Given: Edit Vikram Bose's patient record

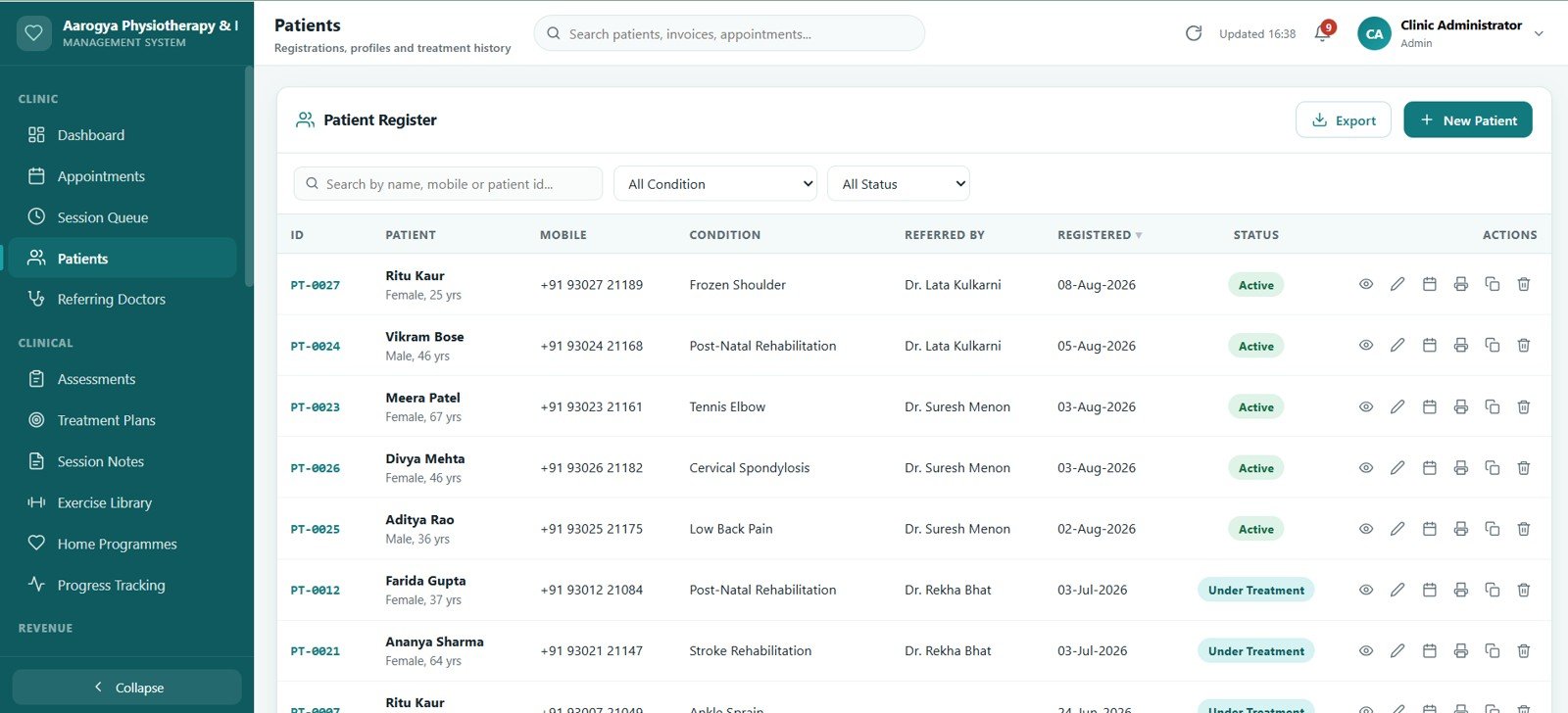Looking at the screenshot, I should [x=1397, y=345].
